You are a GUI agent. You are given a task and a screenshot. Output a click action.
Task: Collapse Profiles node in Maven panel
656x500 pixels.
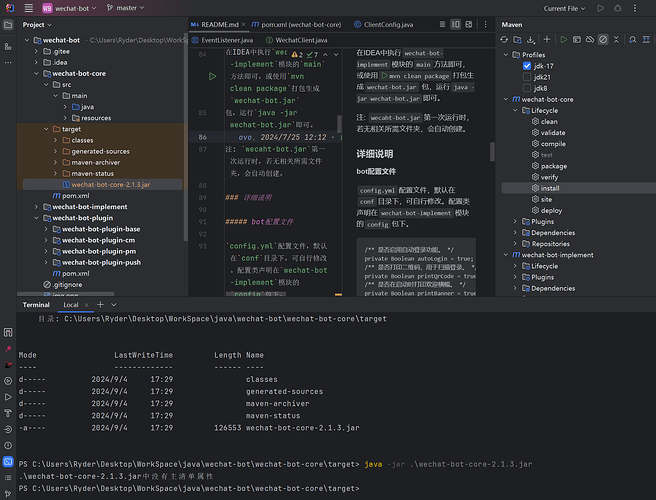click(506, 55)
